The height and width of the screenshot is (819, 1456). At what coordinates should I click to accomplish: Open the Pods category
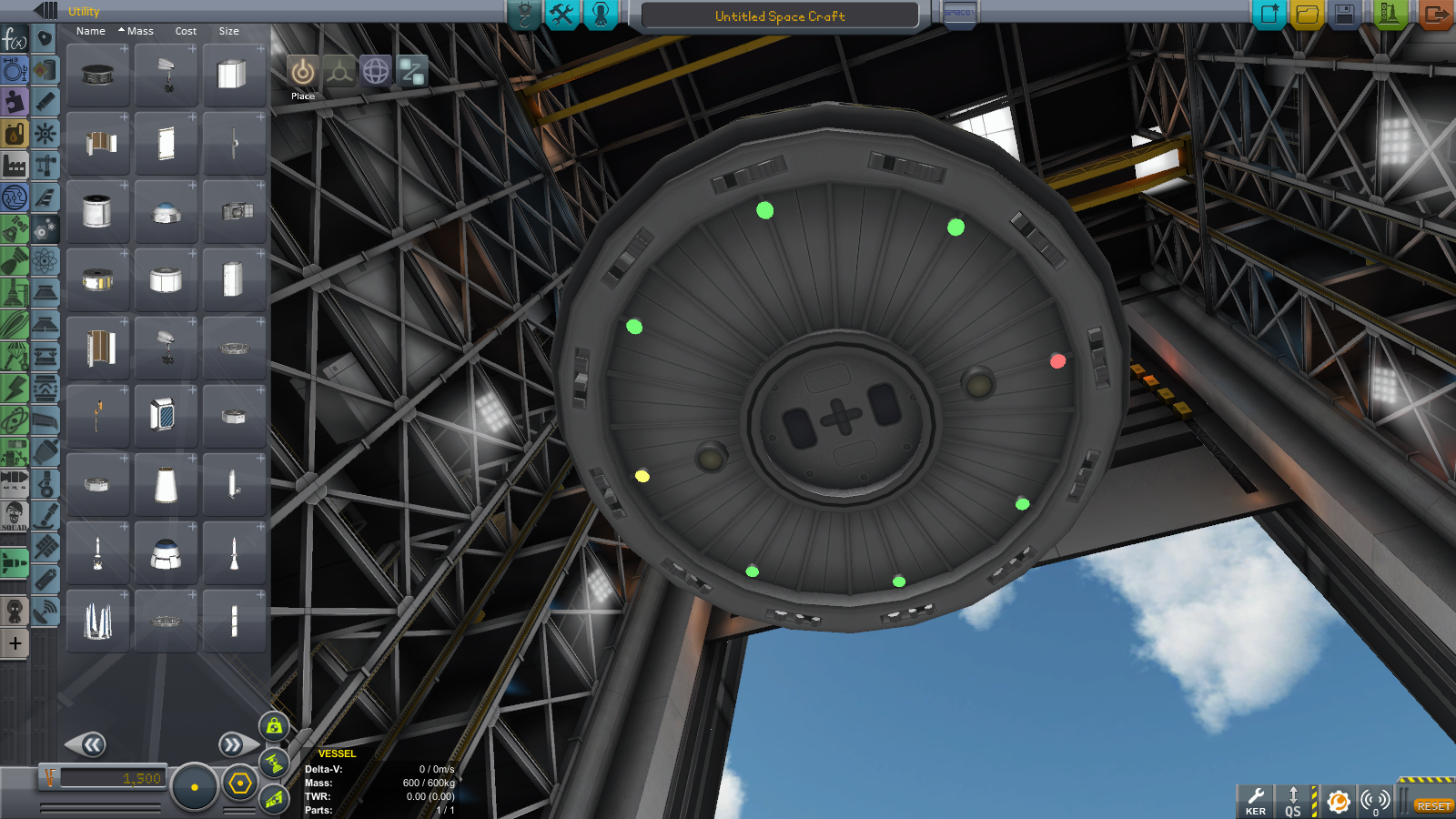pos(45,38)
